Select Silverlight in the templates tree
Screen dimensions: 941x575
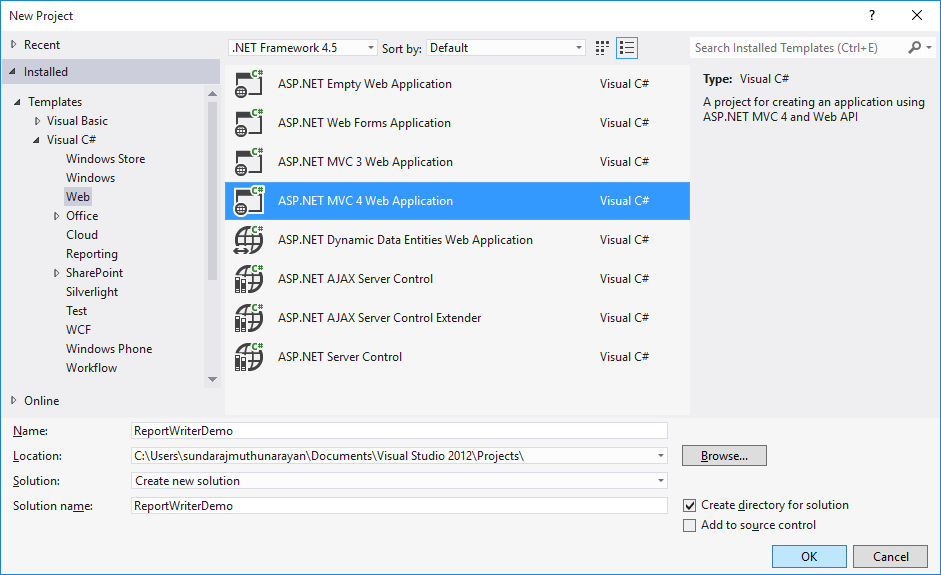pyautogui.click(x=92, y=292)
